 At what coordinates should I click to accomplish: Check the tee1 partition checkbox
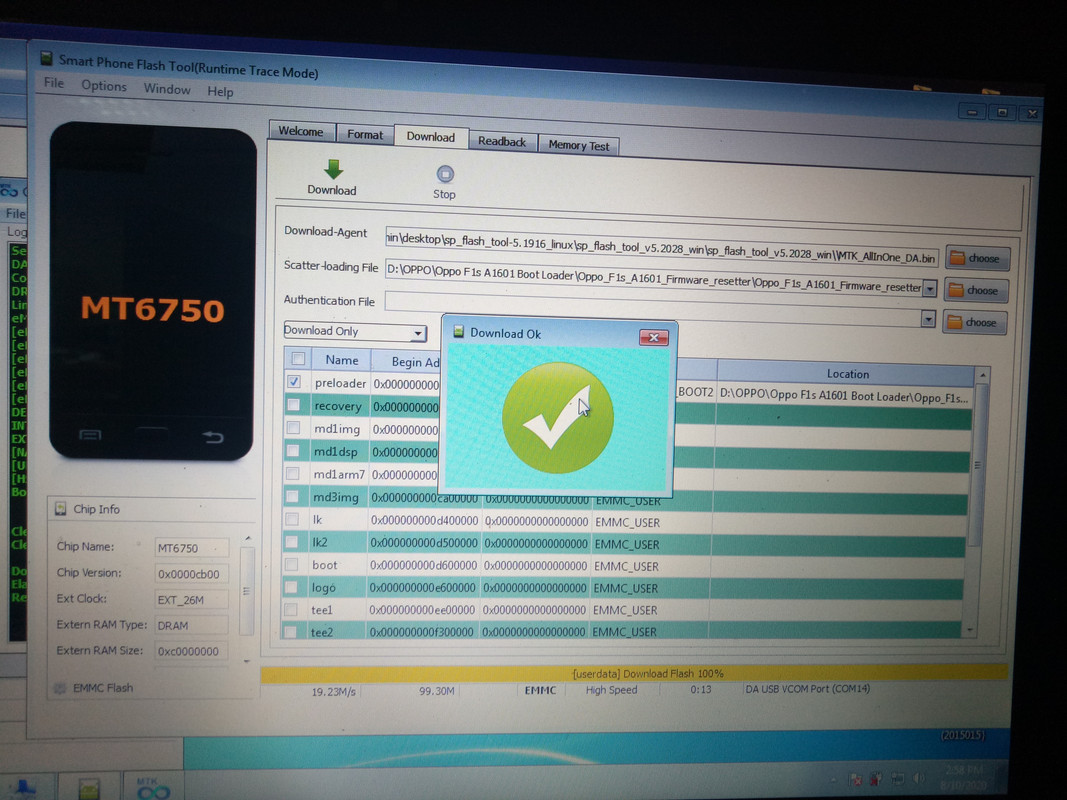pos(291,610)
